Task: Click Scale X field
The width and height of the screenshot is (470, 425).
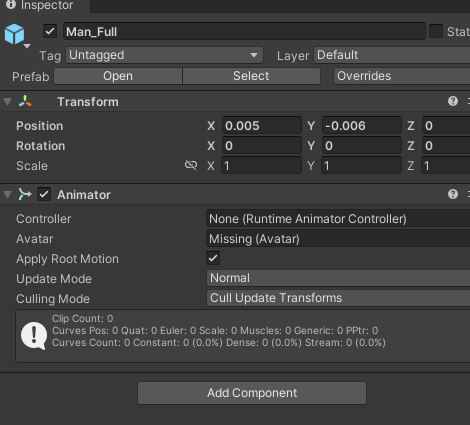Action: click(262, 166)
